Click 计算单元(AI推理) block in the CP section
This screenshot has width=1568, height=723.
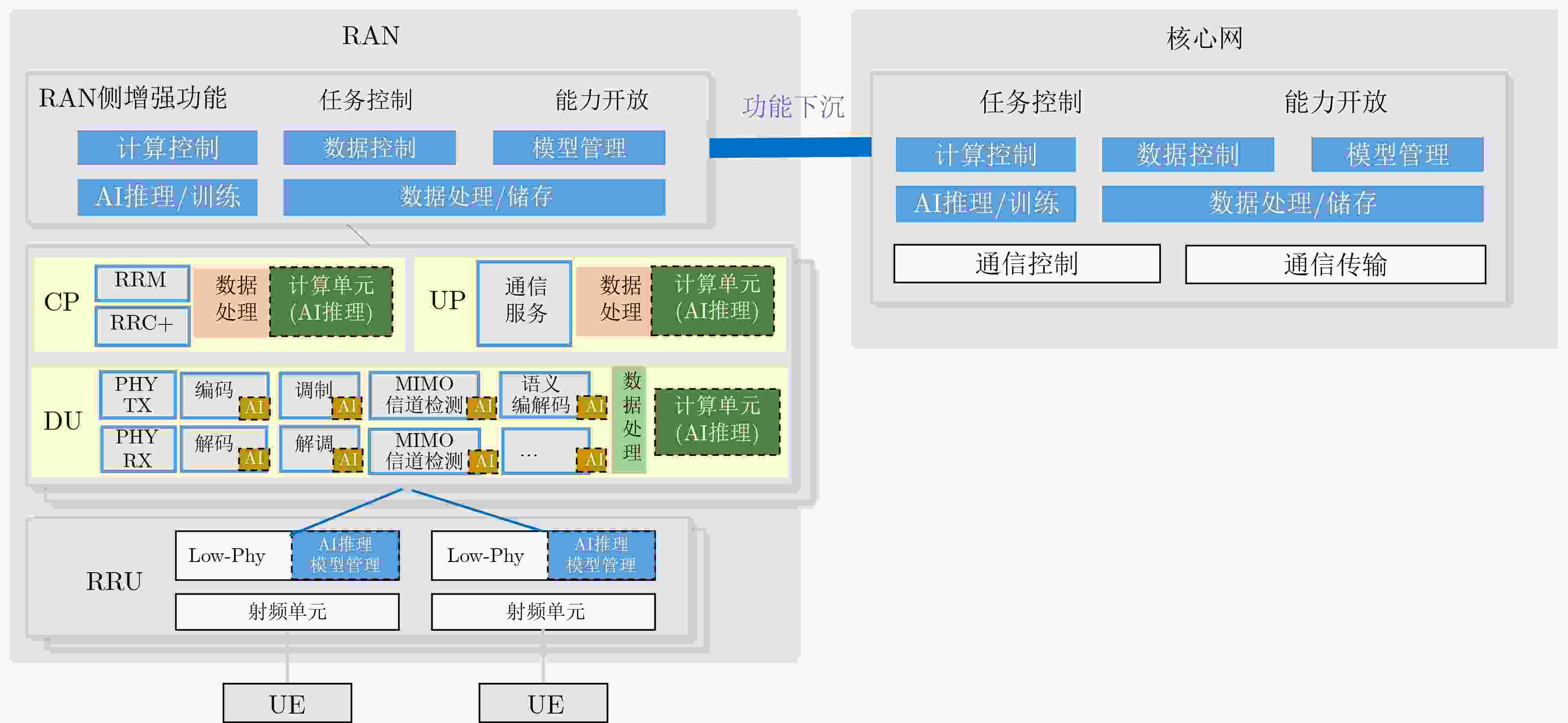pyautogui.click(x=331, y=302)
